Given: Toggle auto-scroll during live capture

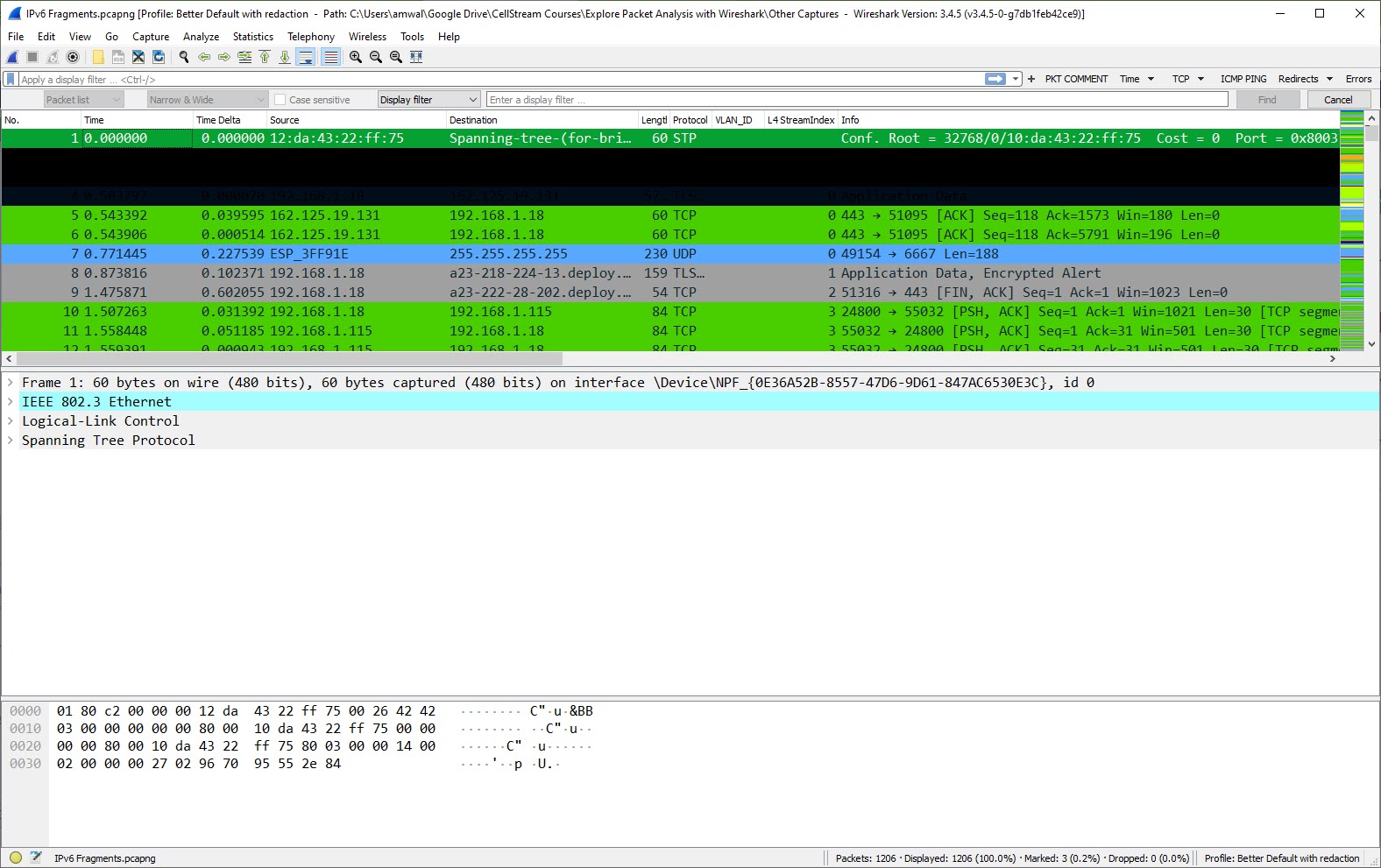Looking at the screenshot, I should pos(306,57).
